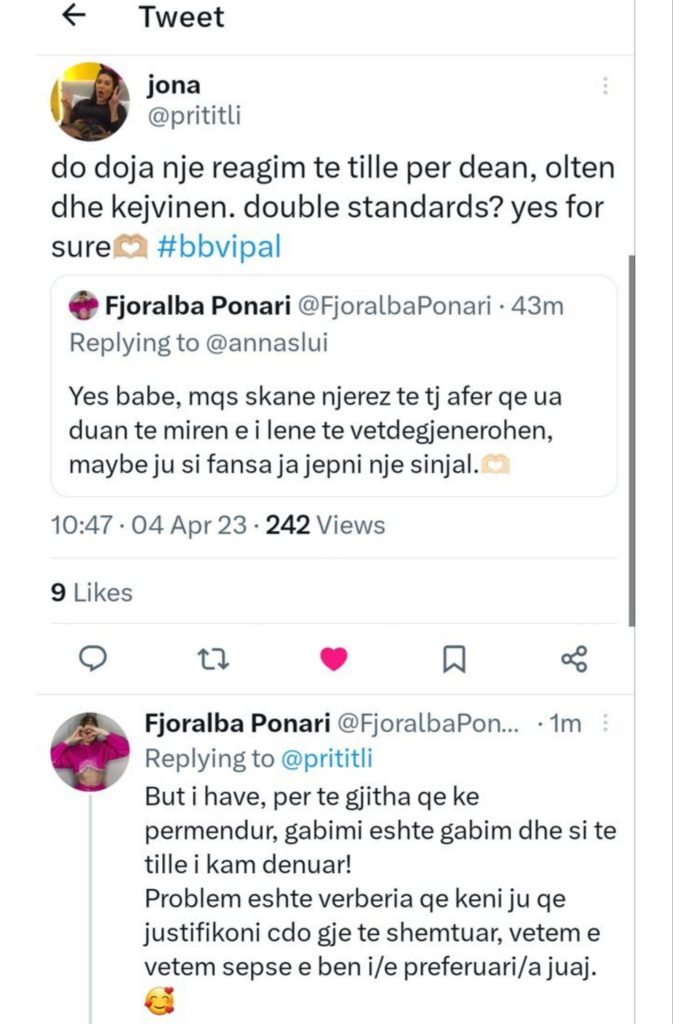This screenshot has width=673, height=1024.
Task: Tap the @annaslui mention link
Action: coord(264,343)
